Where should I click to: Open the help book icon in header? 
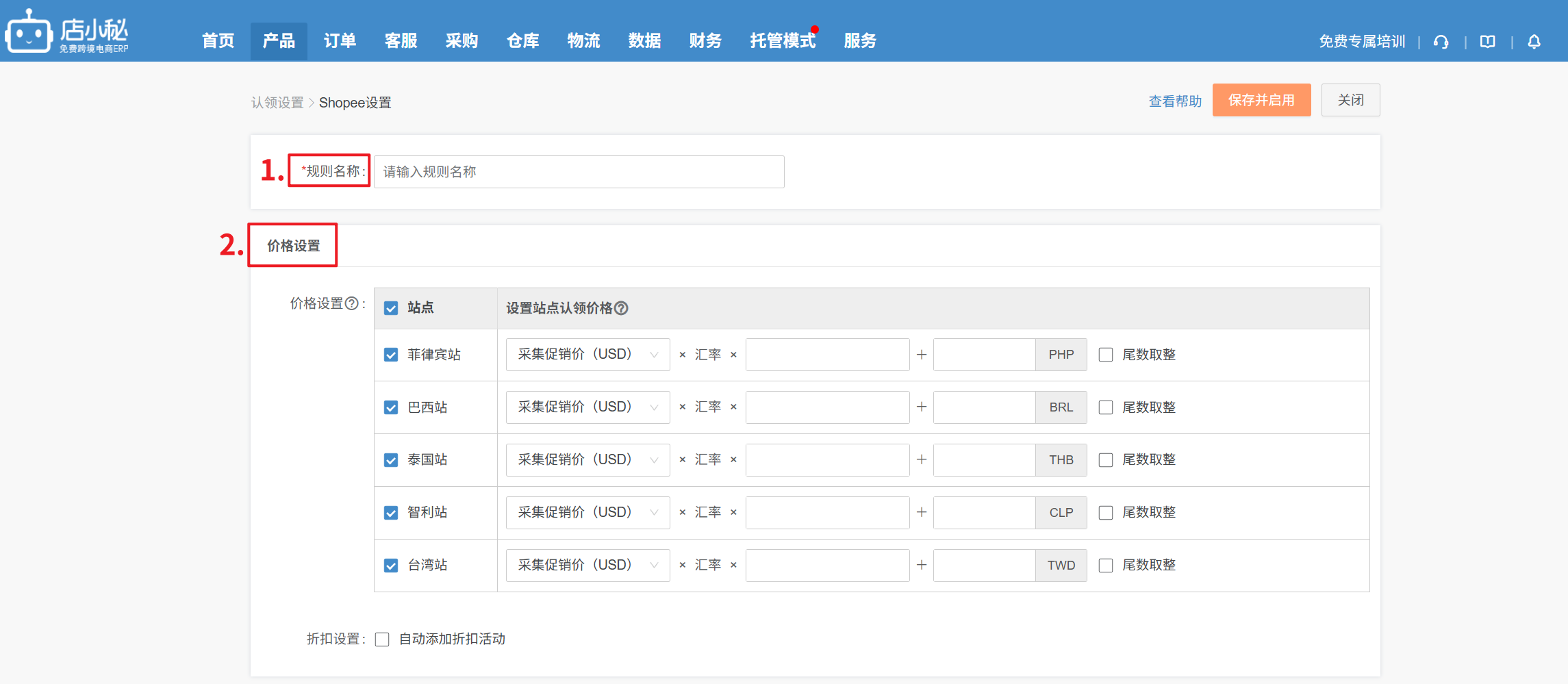[x=1487, y=42]
